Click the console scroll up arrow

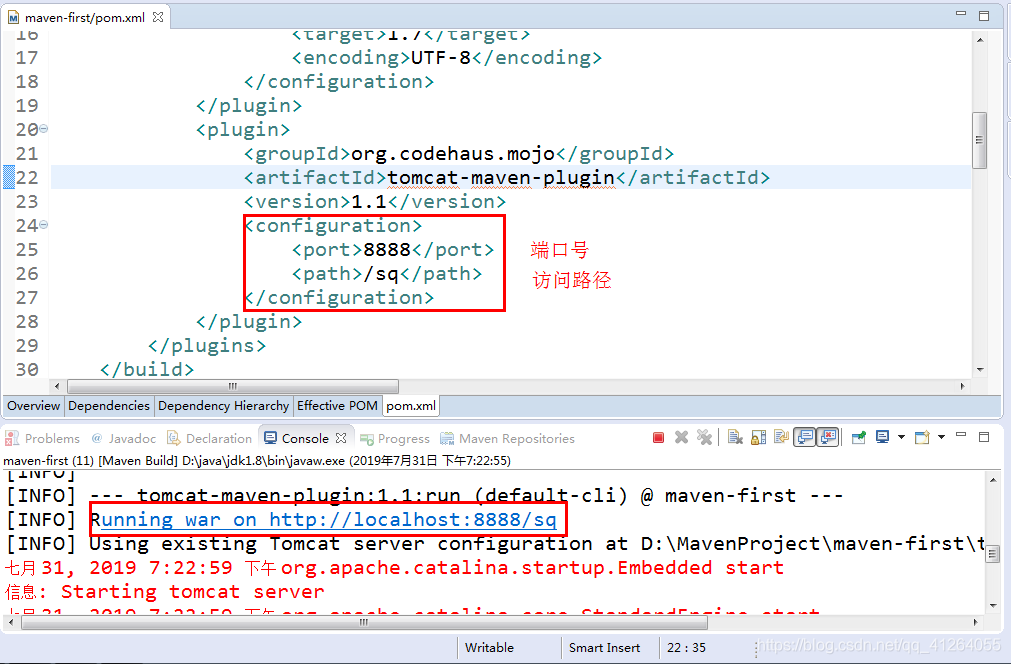pos(993,480)
